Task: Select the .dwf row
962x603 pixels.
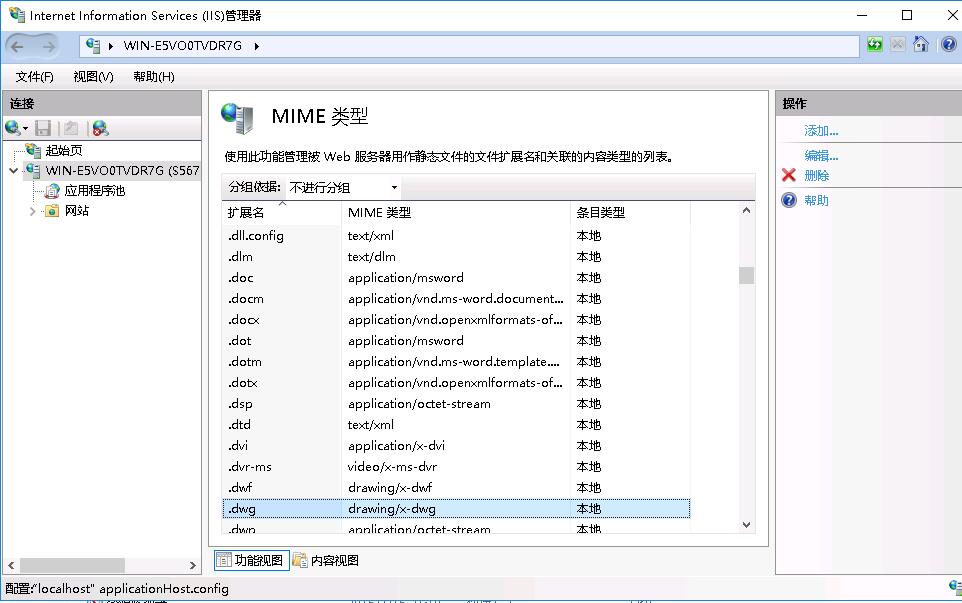Action: click(456, 488)
